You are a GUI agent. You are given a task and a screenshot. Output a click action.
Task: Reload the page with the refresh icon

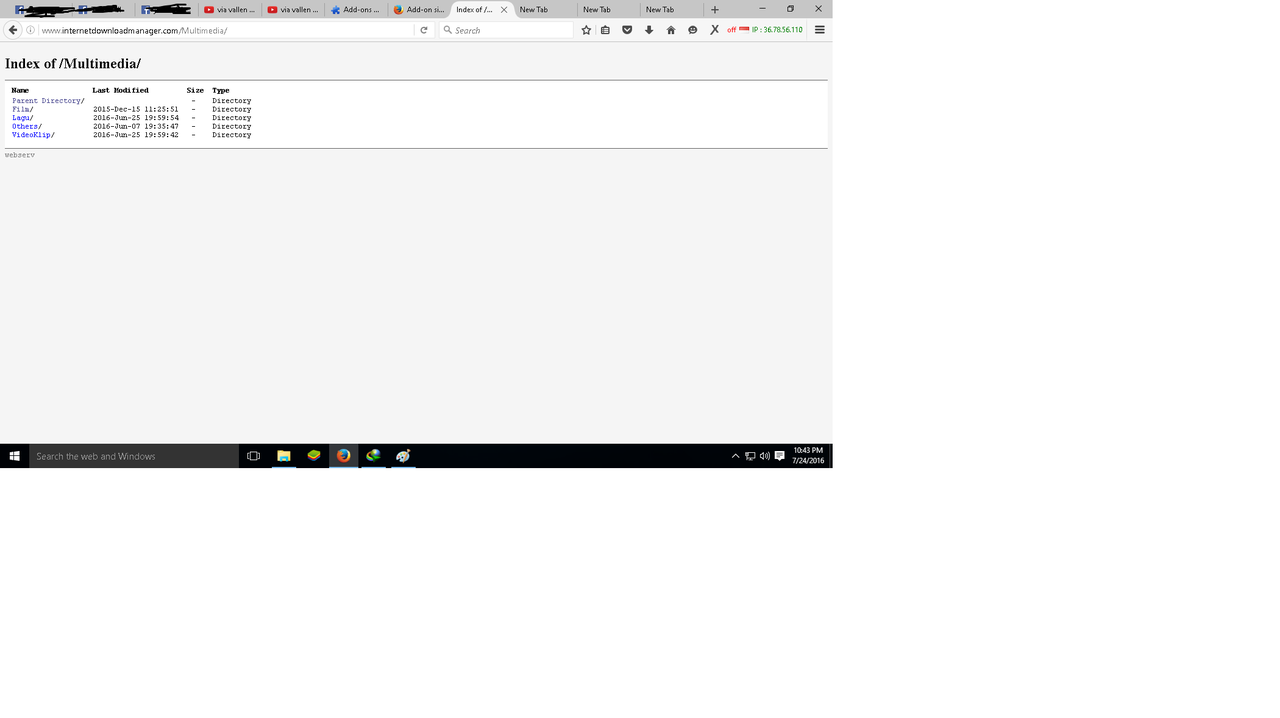(x=424, y=30)
